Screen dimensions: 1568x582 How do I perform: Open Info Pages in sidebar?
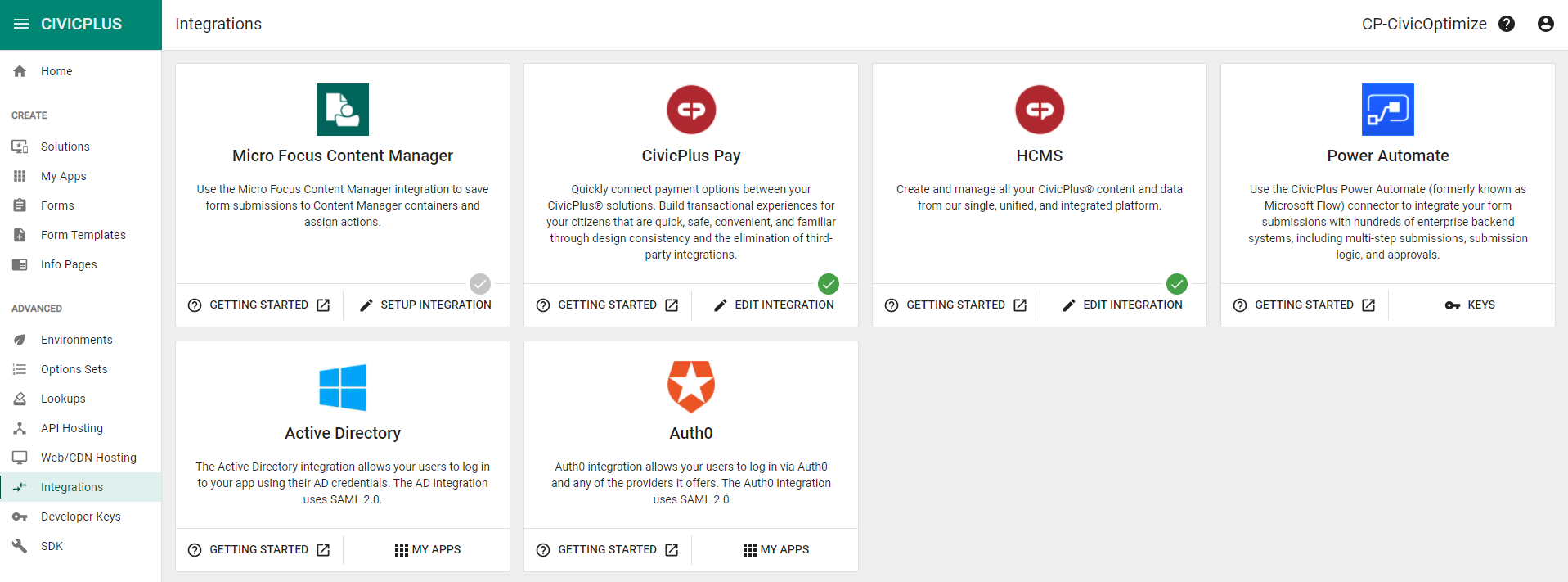pos(81,264)
